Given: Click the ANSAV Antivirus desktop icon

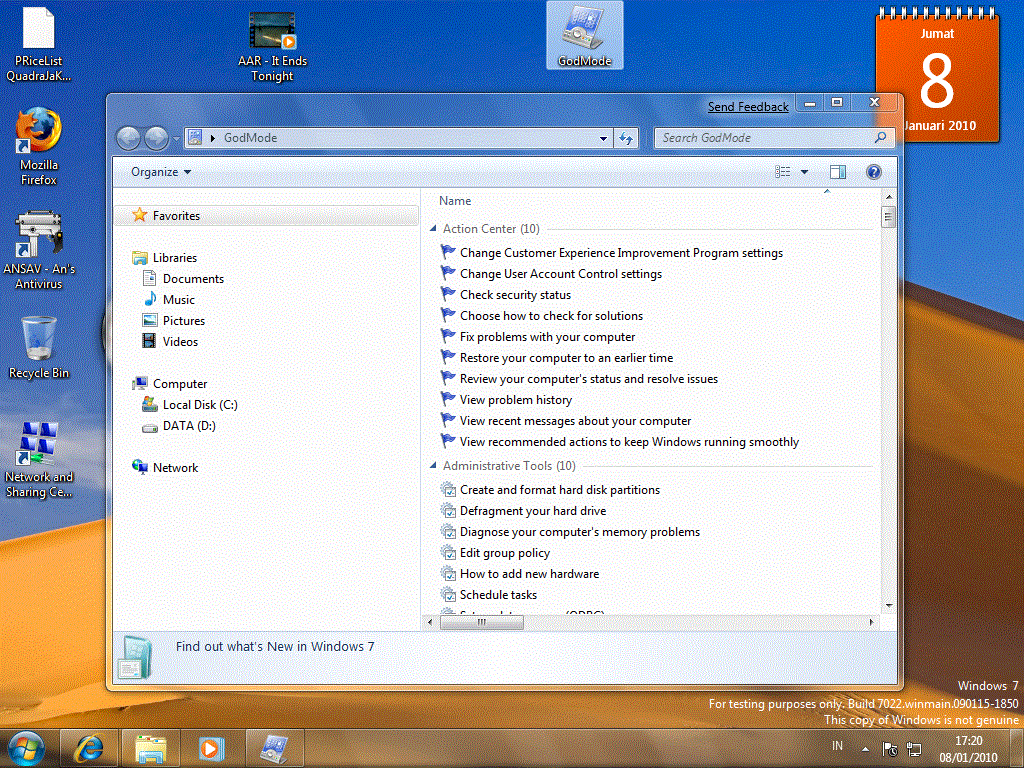Looking at the screenshot, I should click(39, 250).
